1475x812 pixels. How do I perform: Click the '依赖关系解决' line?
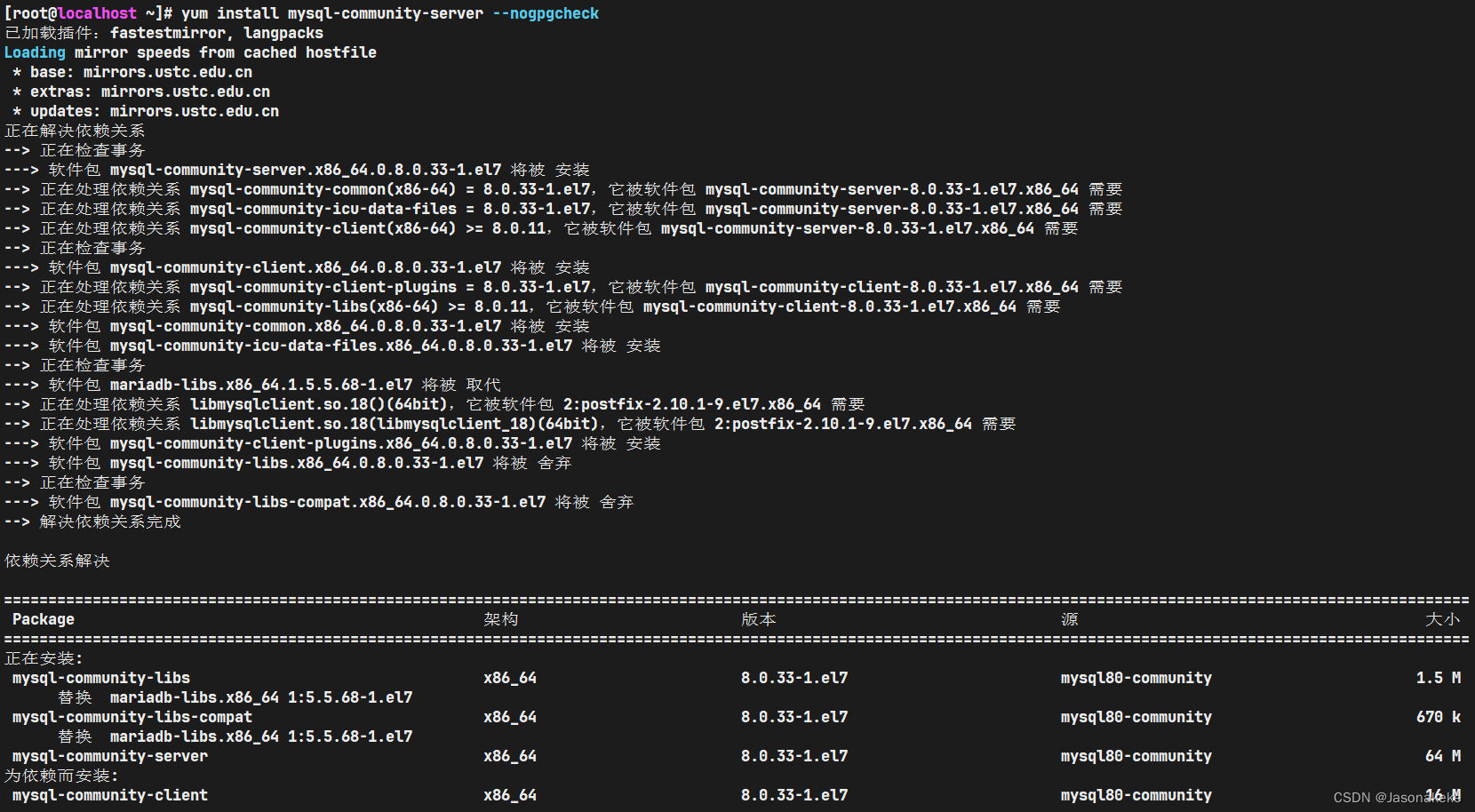click(57, 561)
